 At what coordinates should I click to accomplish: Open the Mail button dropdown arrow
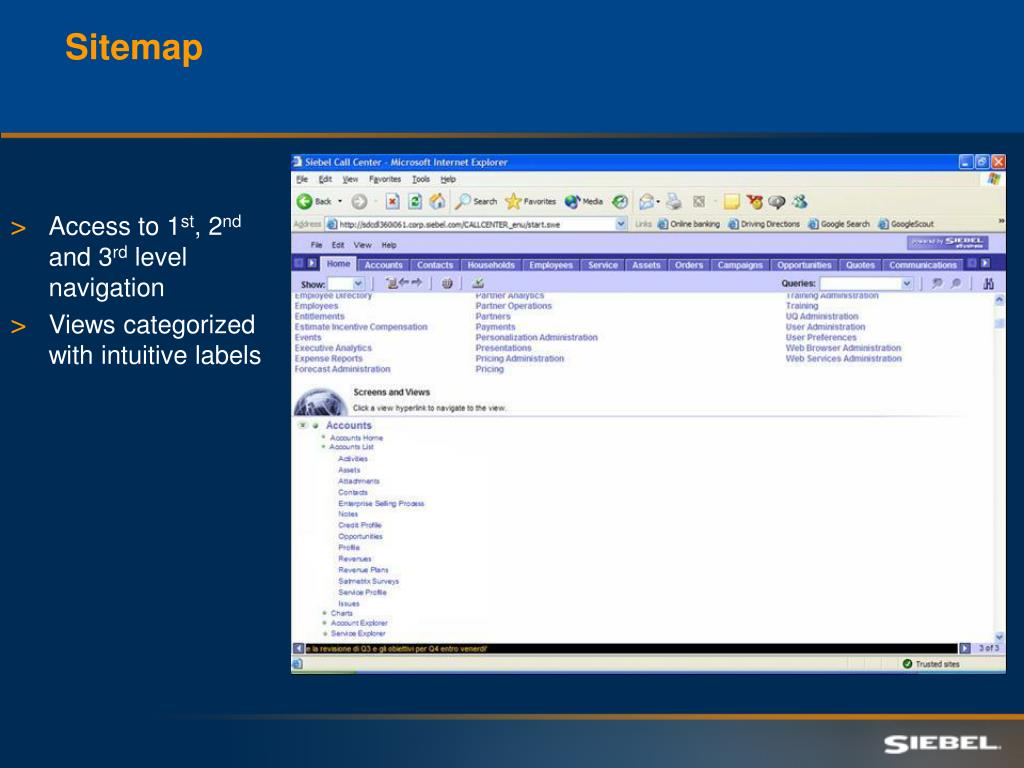tap(658, 202)
